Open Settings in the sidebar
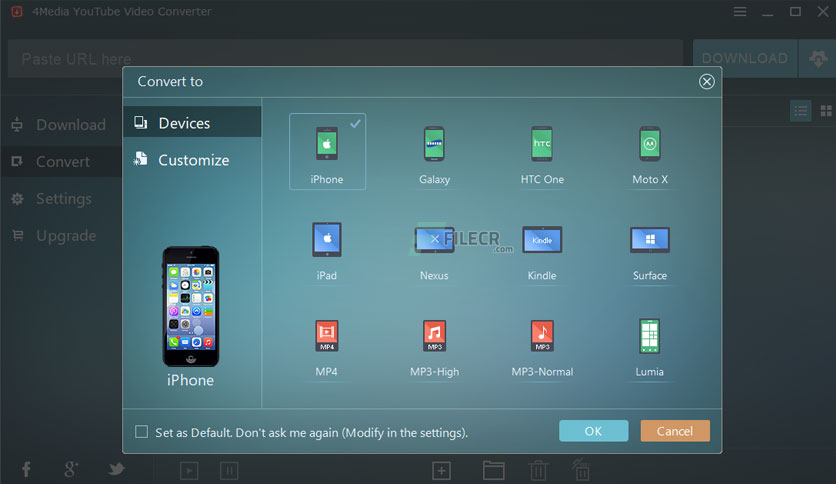This screenshot has width=836, height=484. click(x=61, y=199)
